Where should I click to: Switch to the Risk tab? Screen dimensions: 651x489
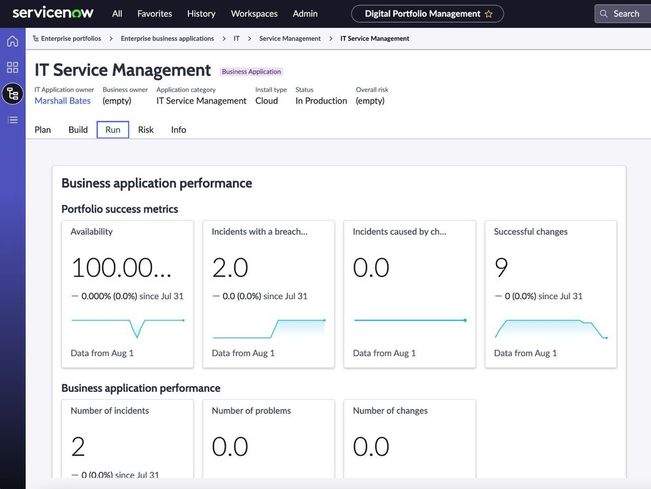pos(146,130)
